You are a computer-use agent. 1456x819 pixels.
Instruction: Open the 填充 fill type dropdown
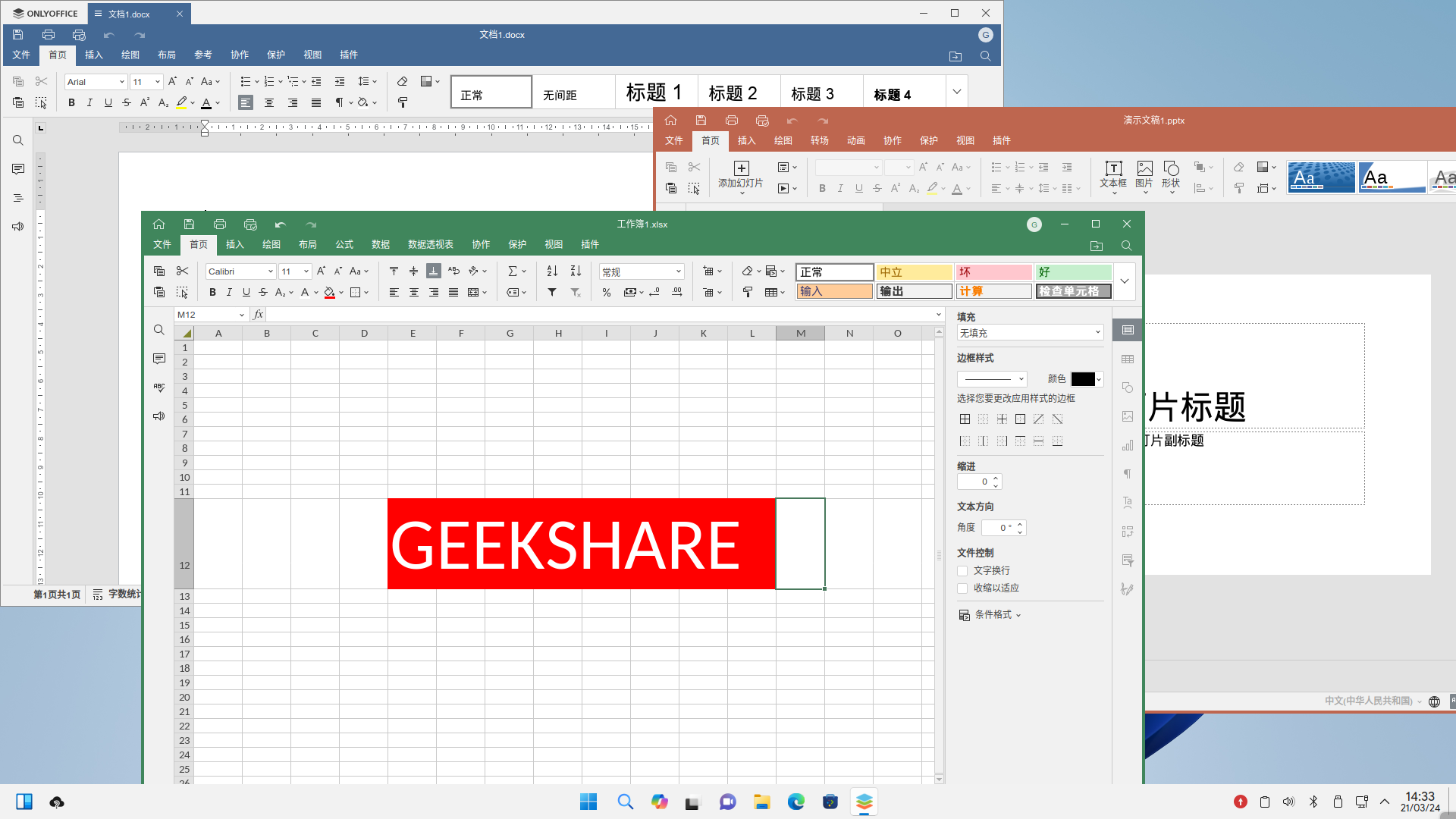[x=1029, y=333]
